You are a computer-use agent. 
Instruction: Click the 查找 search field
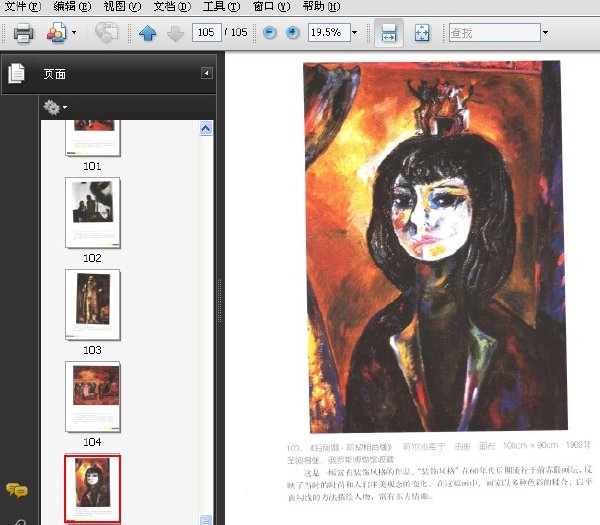point(494,33)
